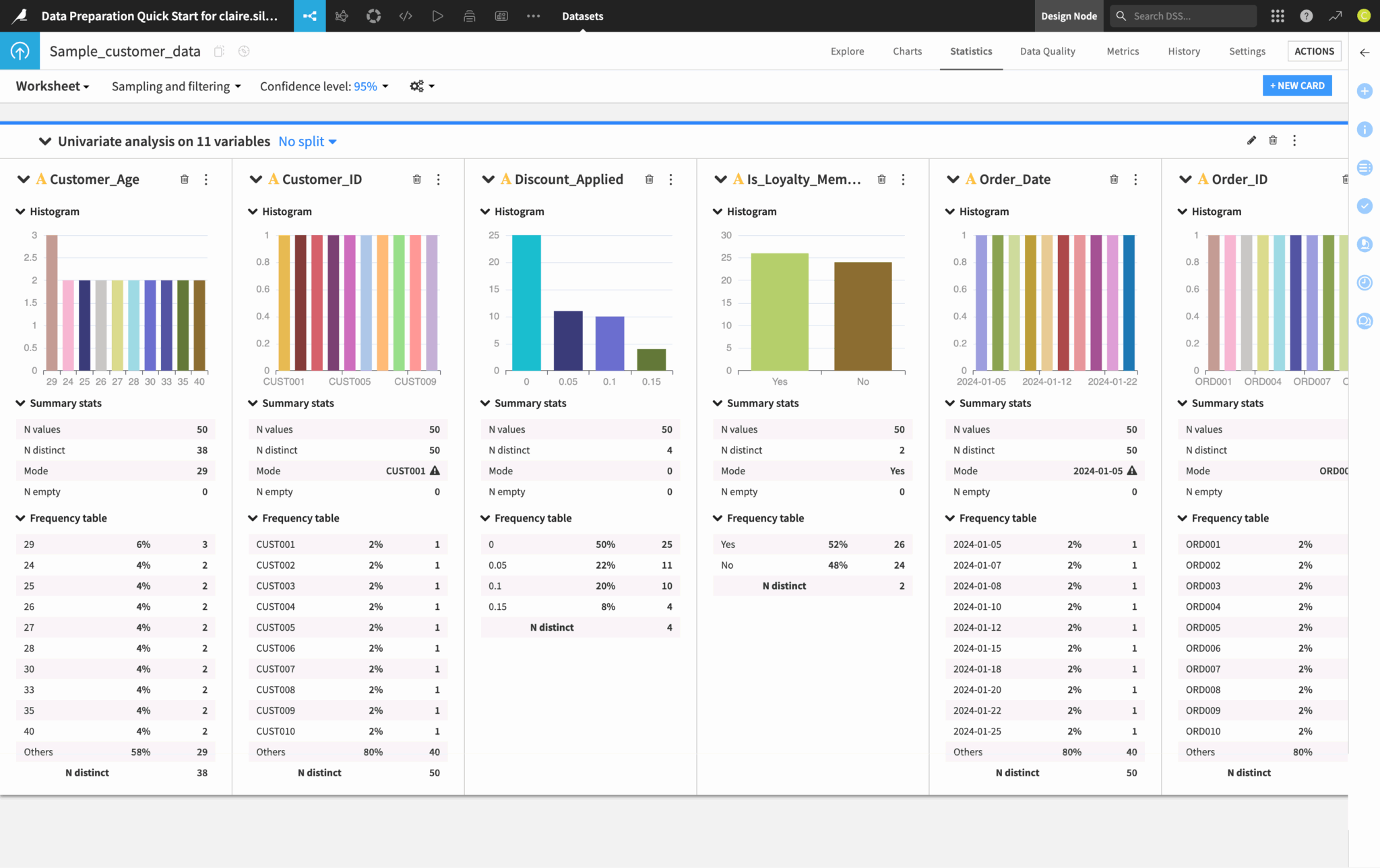This screenshot has width=1380, height=868.
Task: Delete the Customer_Age card with the trash icon
Action: [x=185, y=179]
